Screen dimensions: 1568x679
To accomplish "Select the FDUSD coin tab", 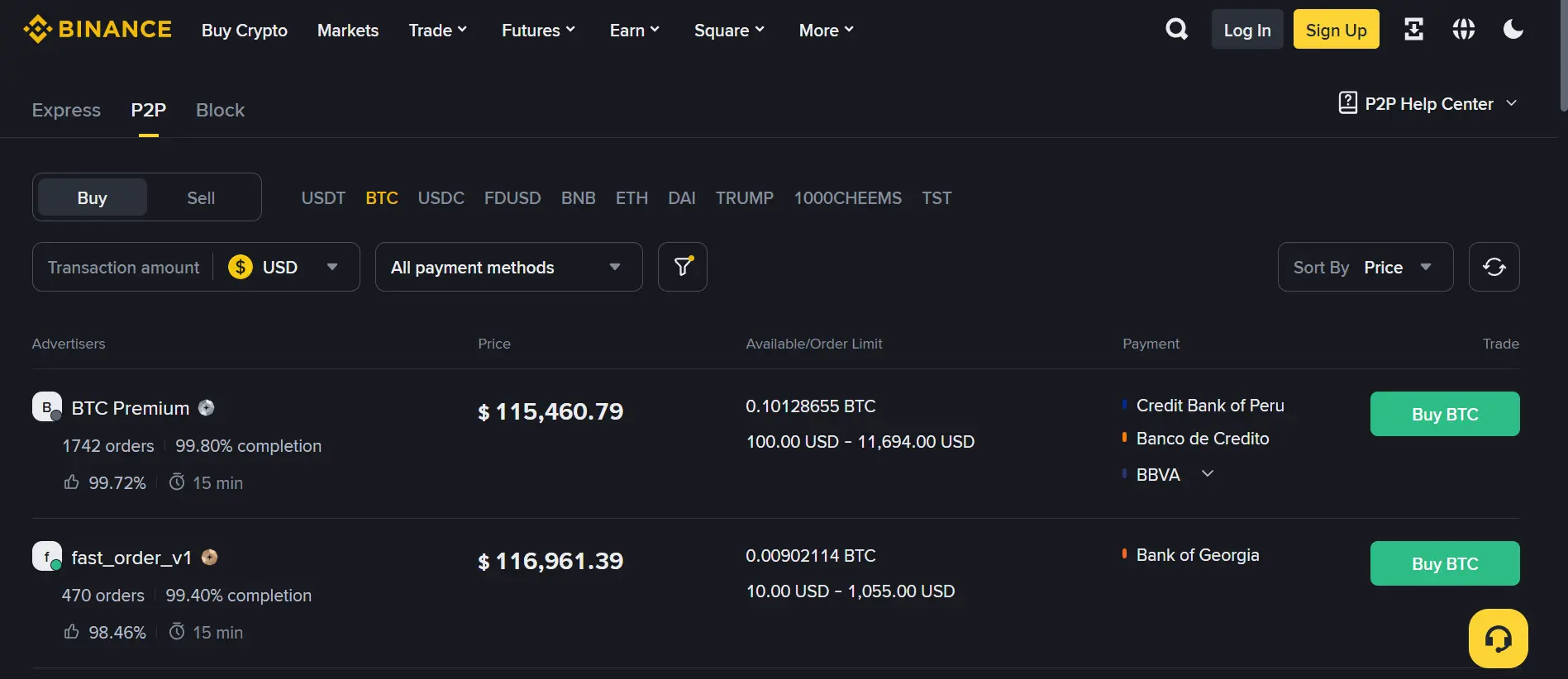I will 512,198.
